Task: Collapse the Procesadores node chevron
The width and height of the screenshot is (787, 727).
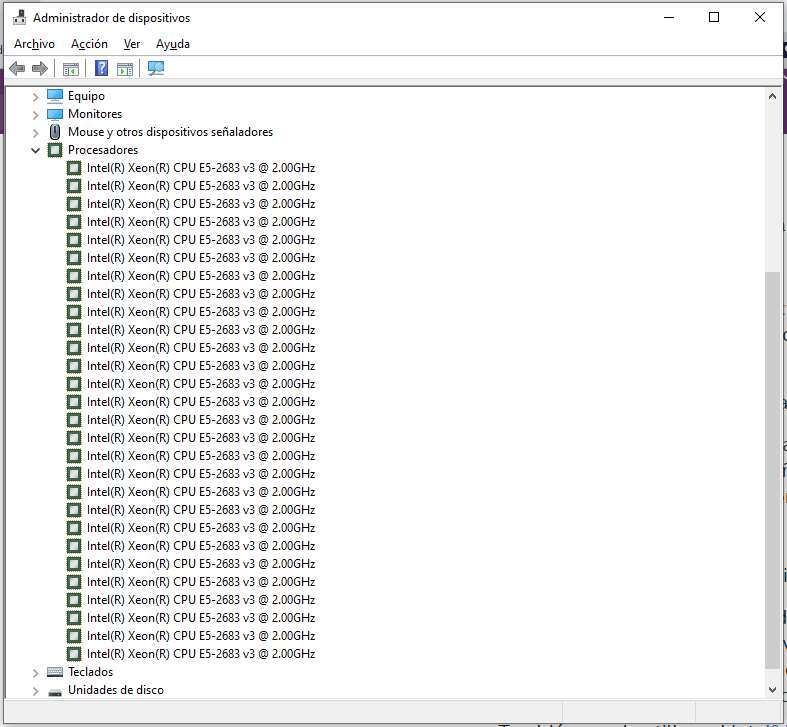Action: click(35, 150)
